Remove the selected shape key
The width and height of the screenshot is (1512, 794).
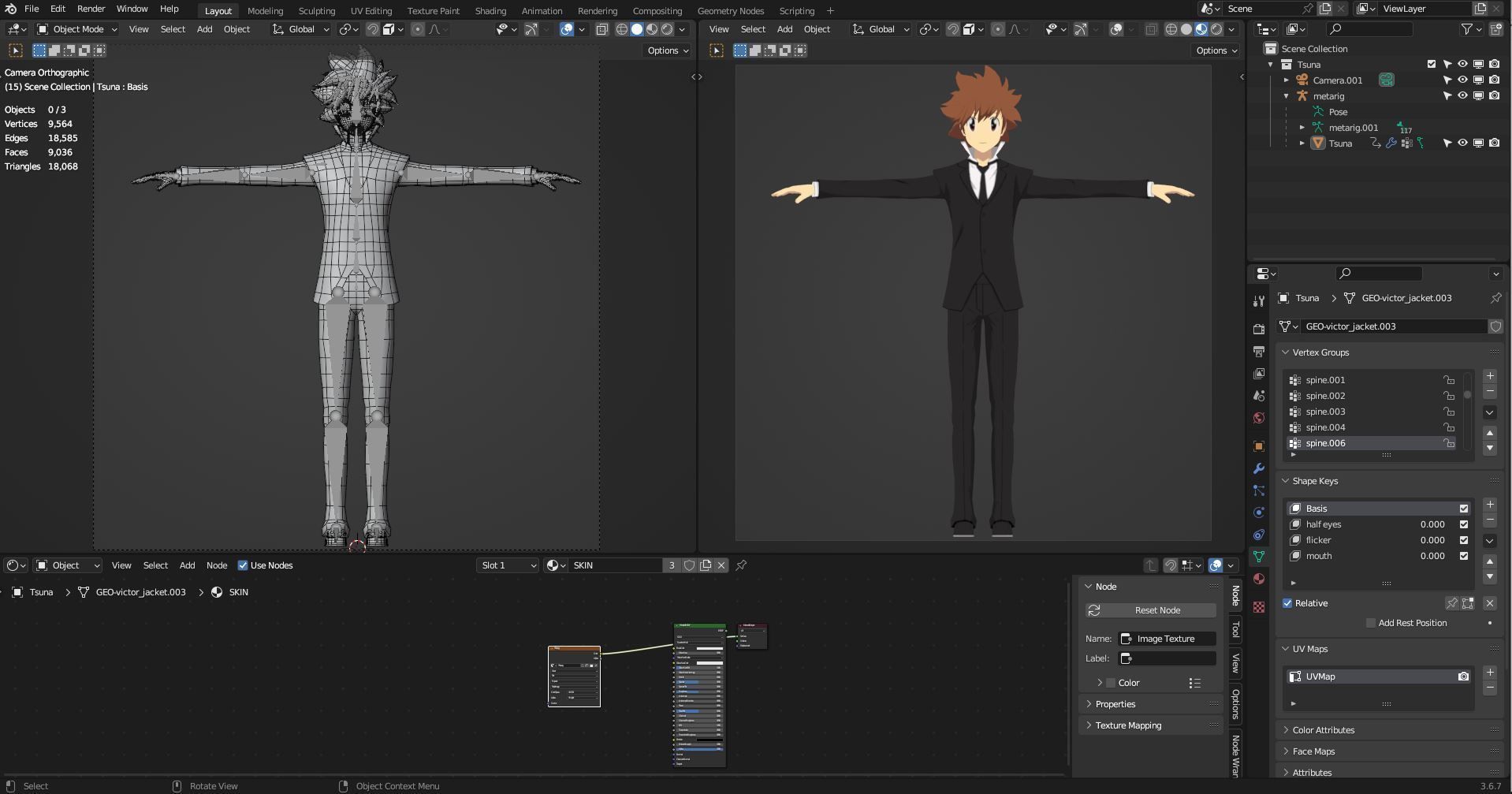pos(1490,520)
